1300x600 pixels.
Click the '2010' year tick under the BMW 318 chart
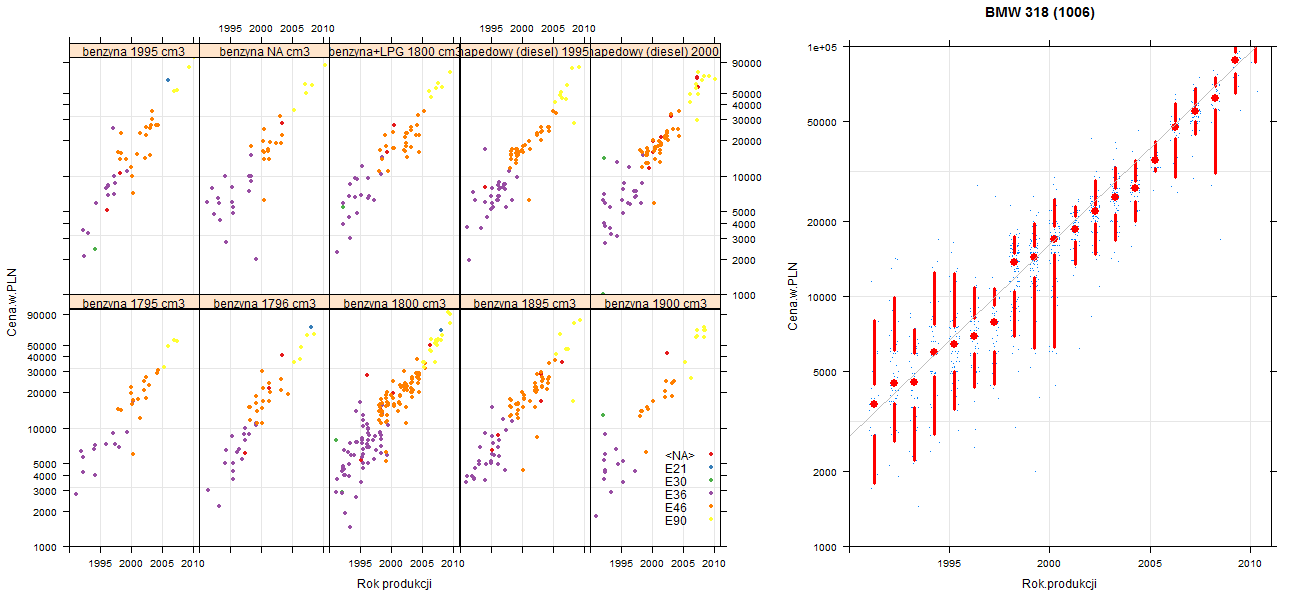1250,564
